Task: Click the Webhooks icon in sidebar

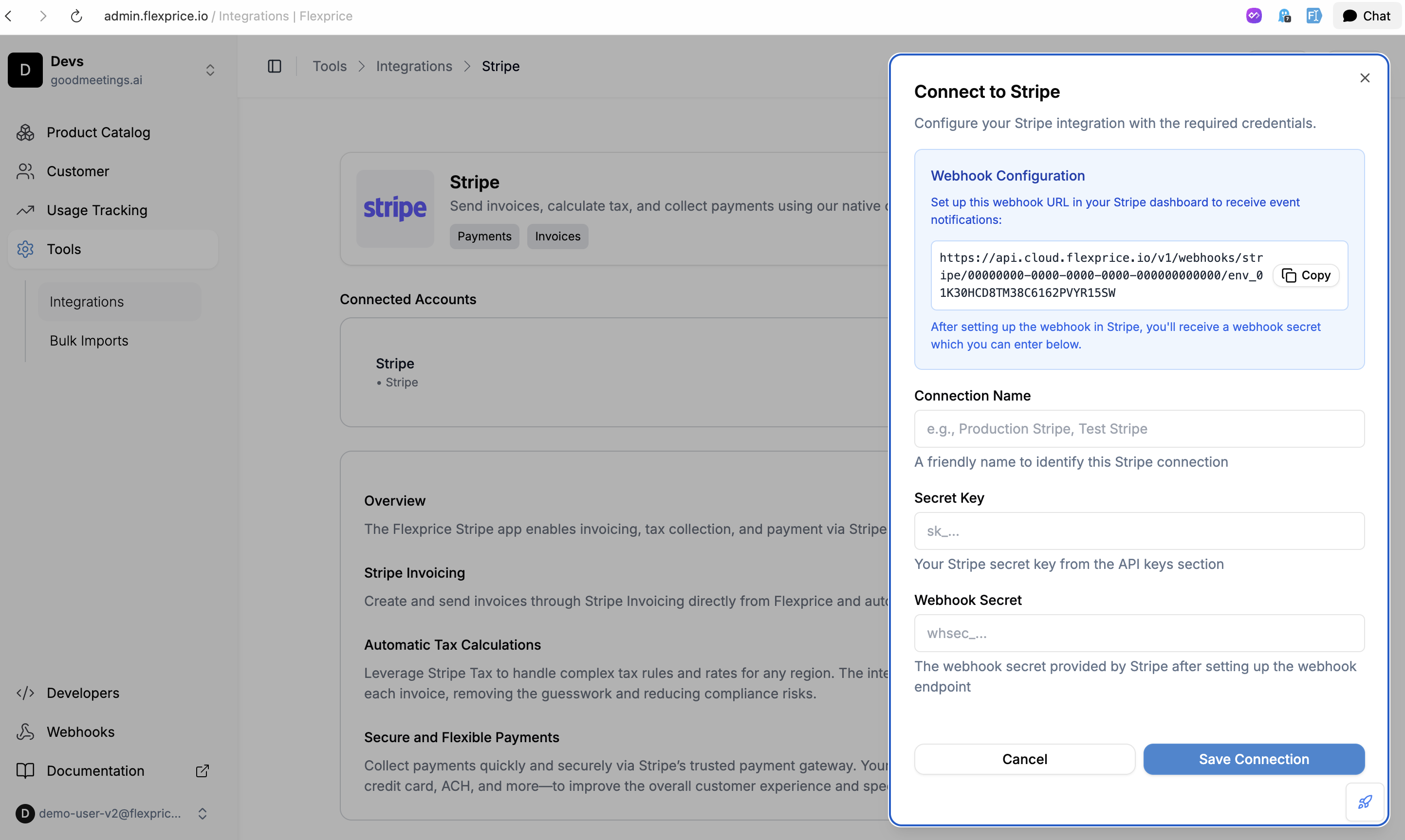Action: [x=25, y=732]
